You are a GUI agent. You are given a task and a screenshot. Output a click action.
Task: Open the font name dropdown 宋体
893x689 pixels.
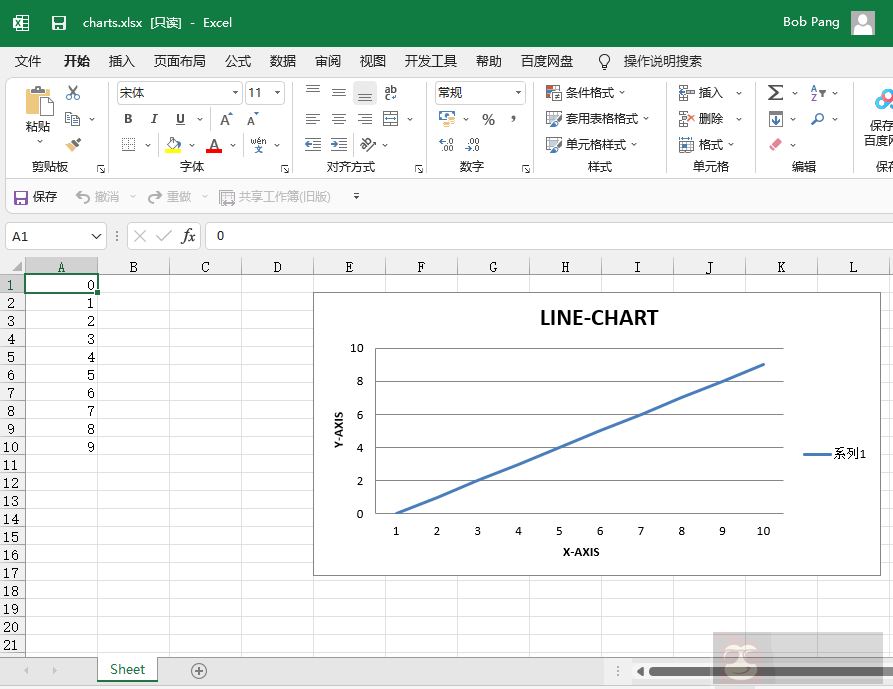[x=236, y=93]
